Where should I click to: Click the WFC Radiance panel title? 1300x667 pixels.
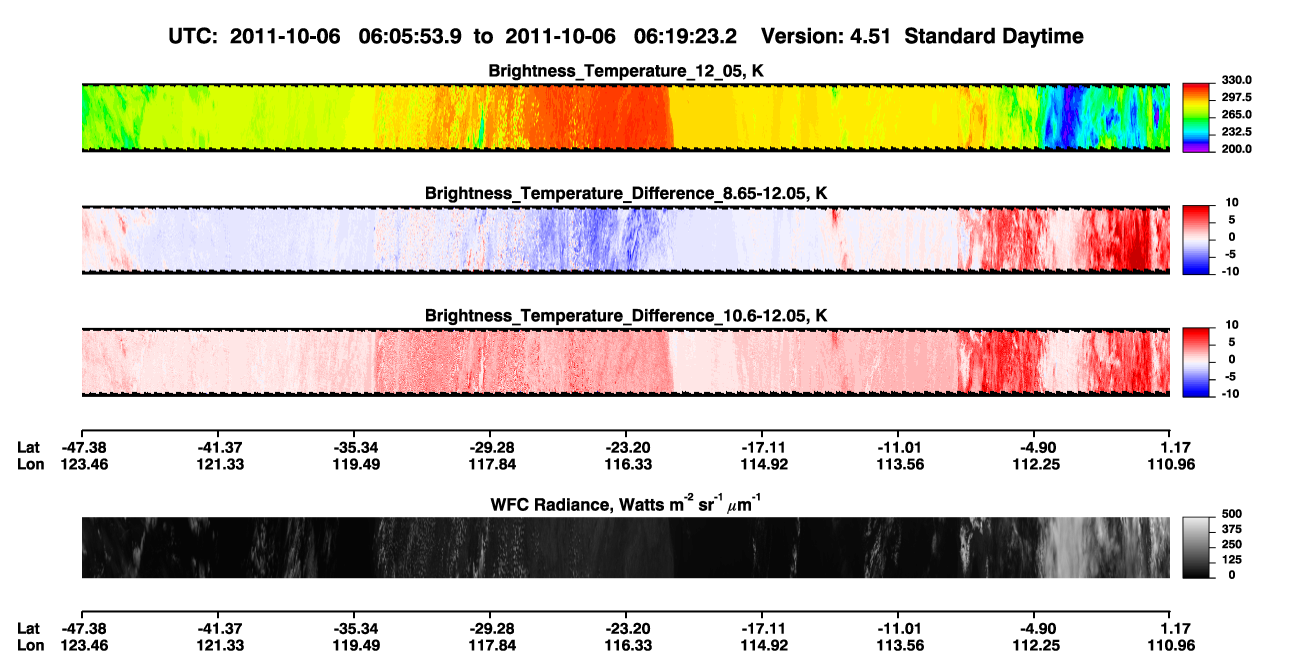626,504
